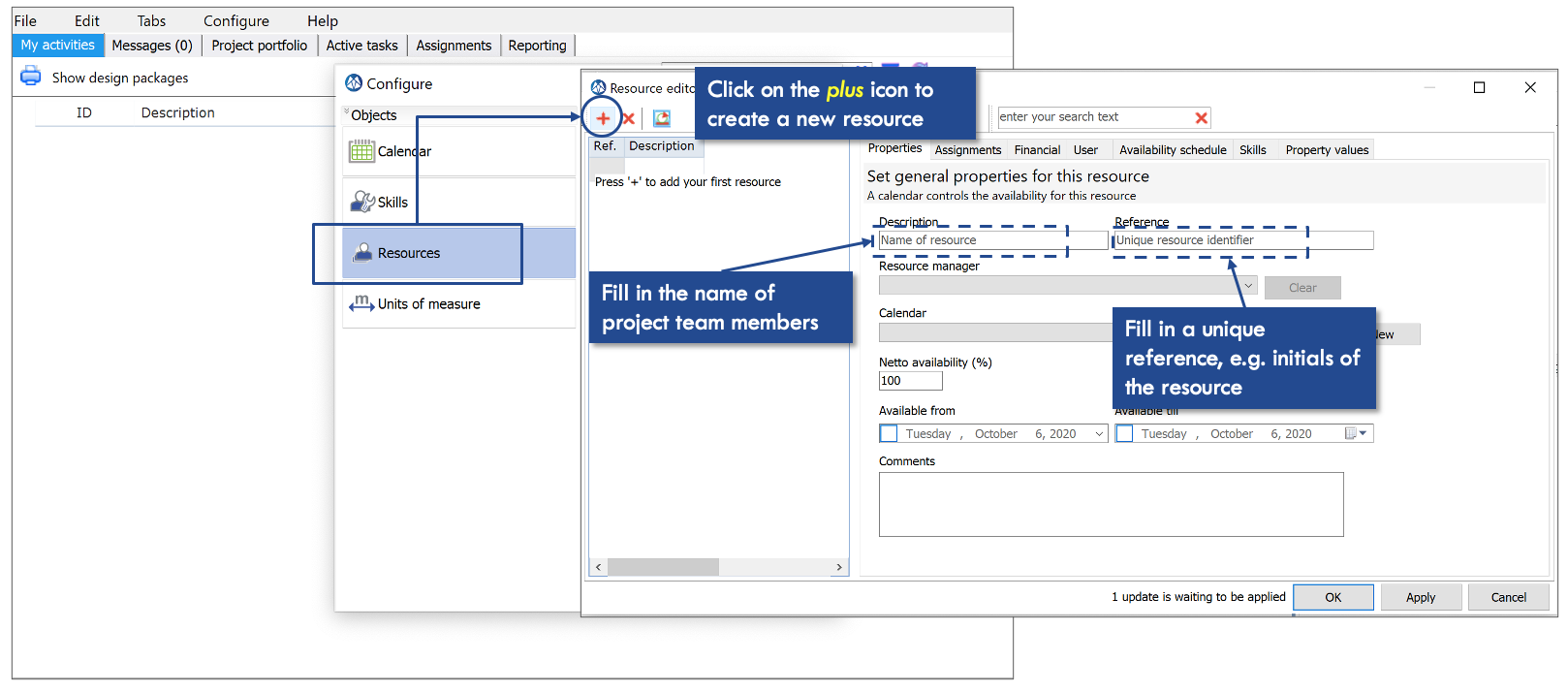This screenshot has height=692, width=1568.
Task: Click the red plus icon to add resource
Action: 603,118
